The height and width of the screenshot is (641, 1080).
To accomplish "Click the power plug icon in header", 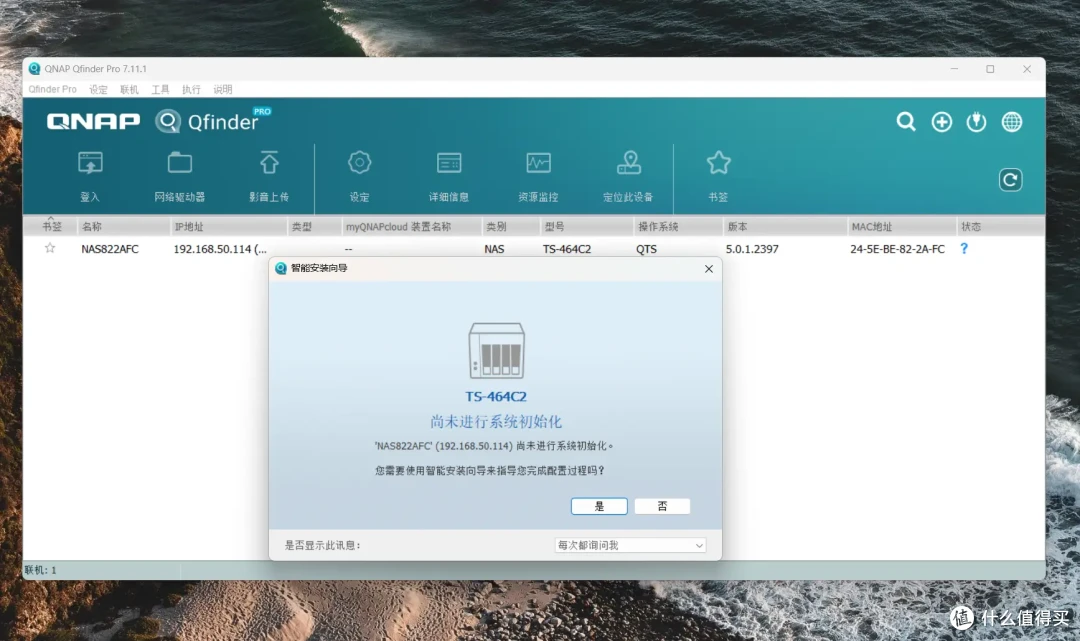I will click(976, 122).
